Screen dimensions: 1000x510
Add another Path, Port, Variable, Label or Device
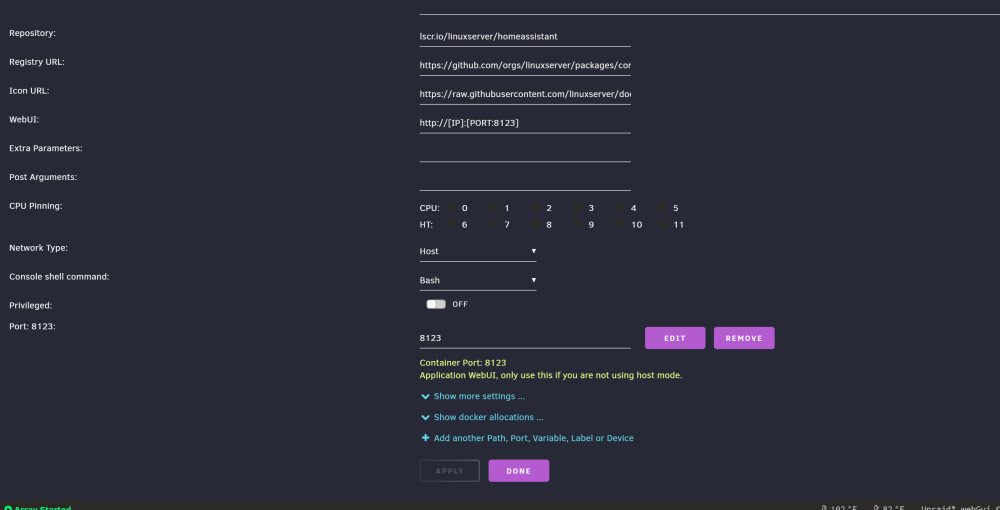pyautogui.click(x=534, y=439)
